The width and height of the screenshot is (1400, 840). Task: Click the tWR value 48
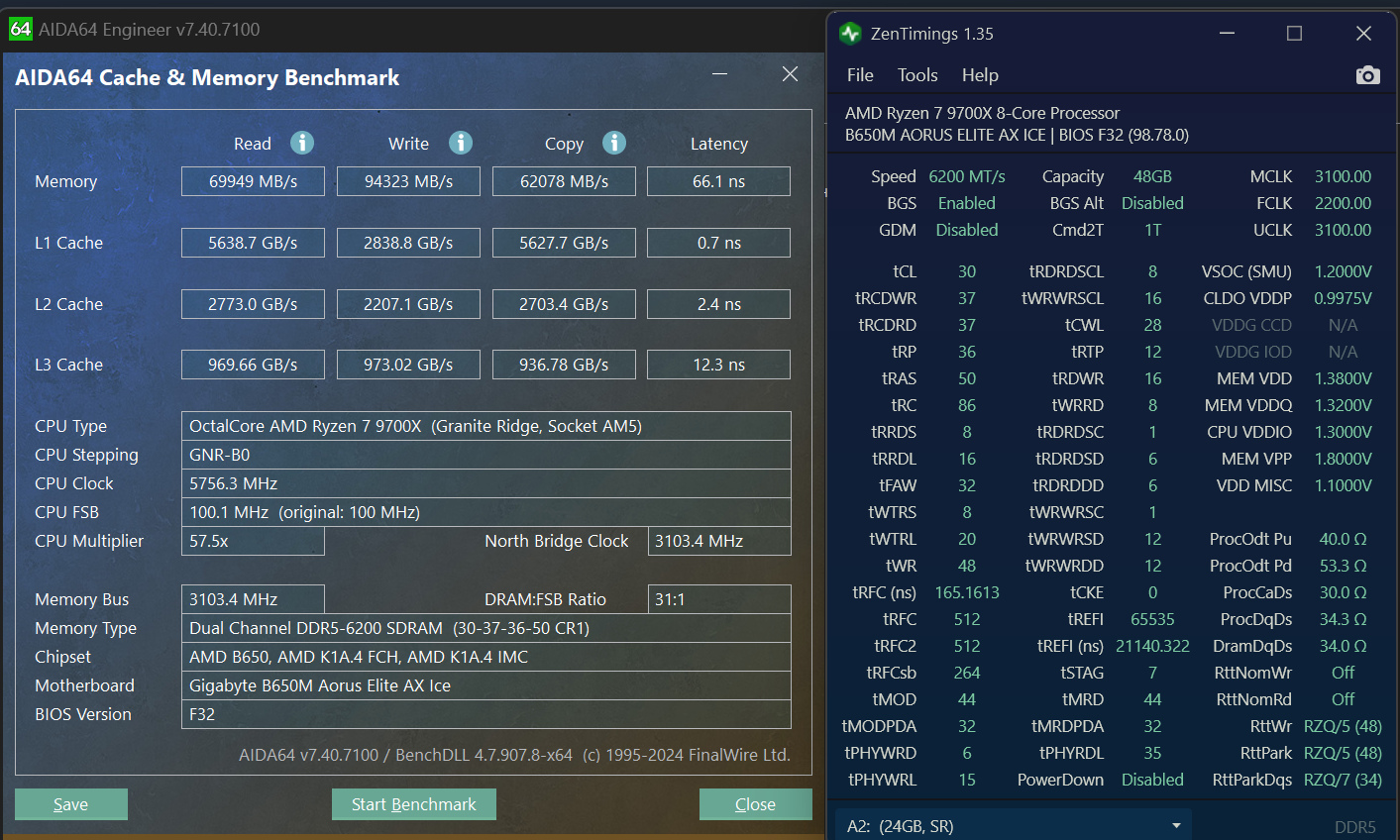[967, 566]
